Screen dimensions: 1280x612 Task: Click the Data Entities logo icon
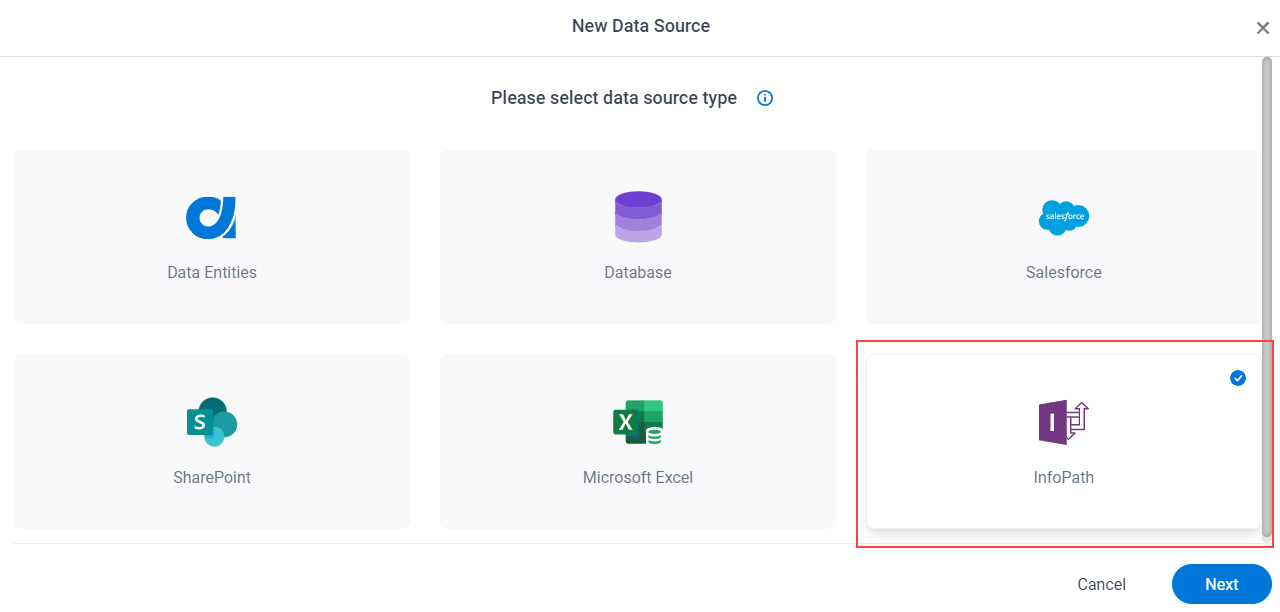coord(211,217)
